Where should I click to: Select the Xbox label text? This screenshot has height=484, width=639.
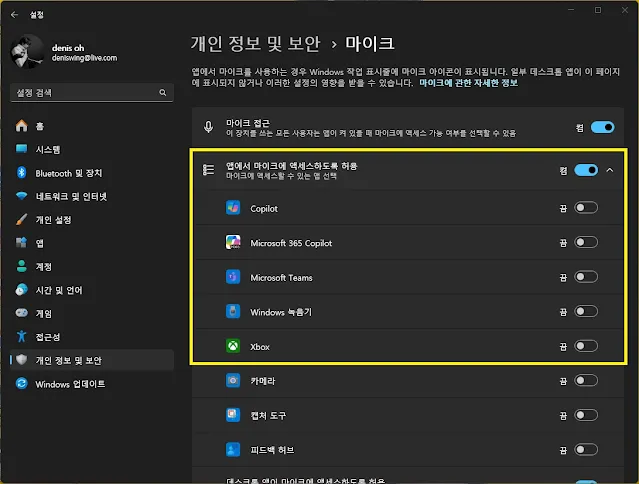(x=260, y=347)
